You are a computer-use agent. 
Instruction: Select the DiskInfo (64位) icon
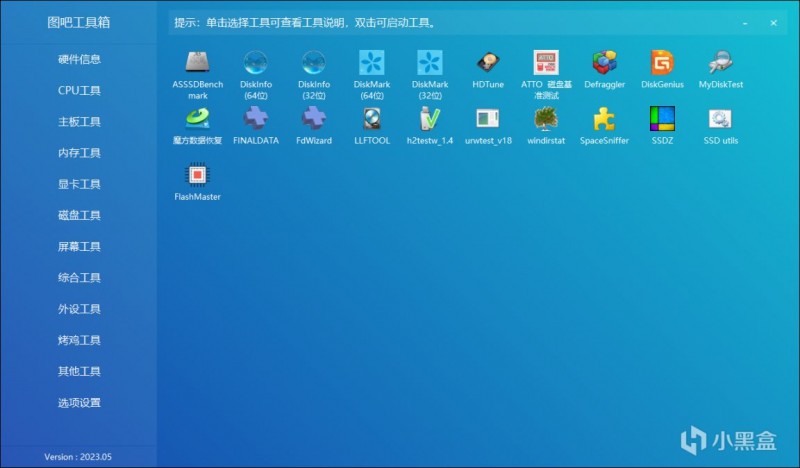click(256, 62)
